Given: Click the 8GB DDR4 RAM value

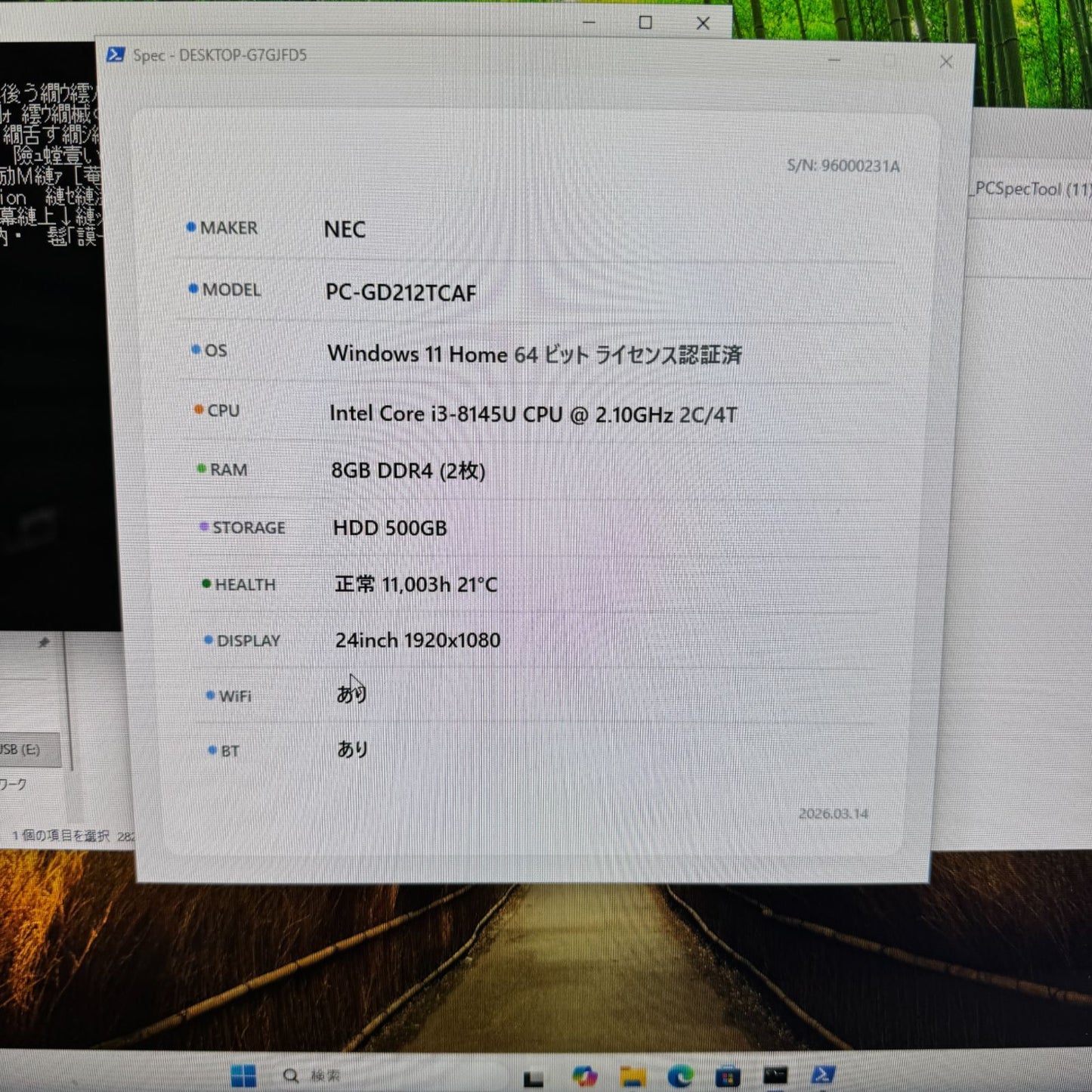Looking at the screenshot, I should point(408,470).
